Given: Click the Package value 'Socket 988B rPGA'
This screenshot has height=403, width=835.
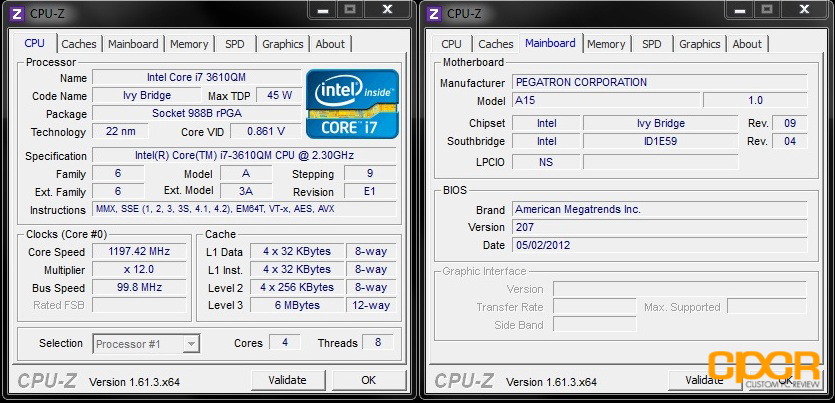Looking at the screenshot, I should coord(197,113).
